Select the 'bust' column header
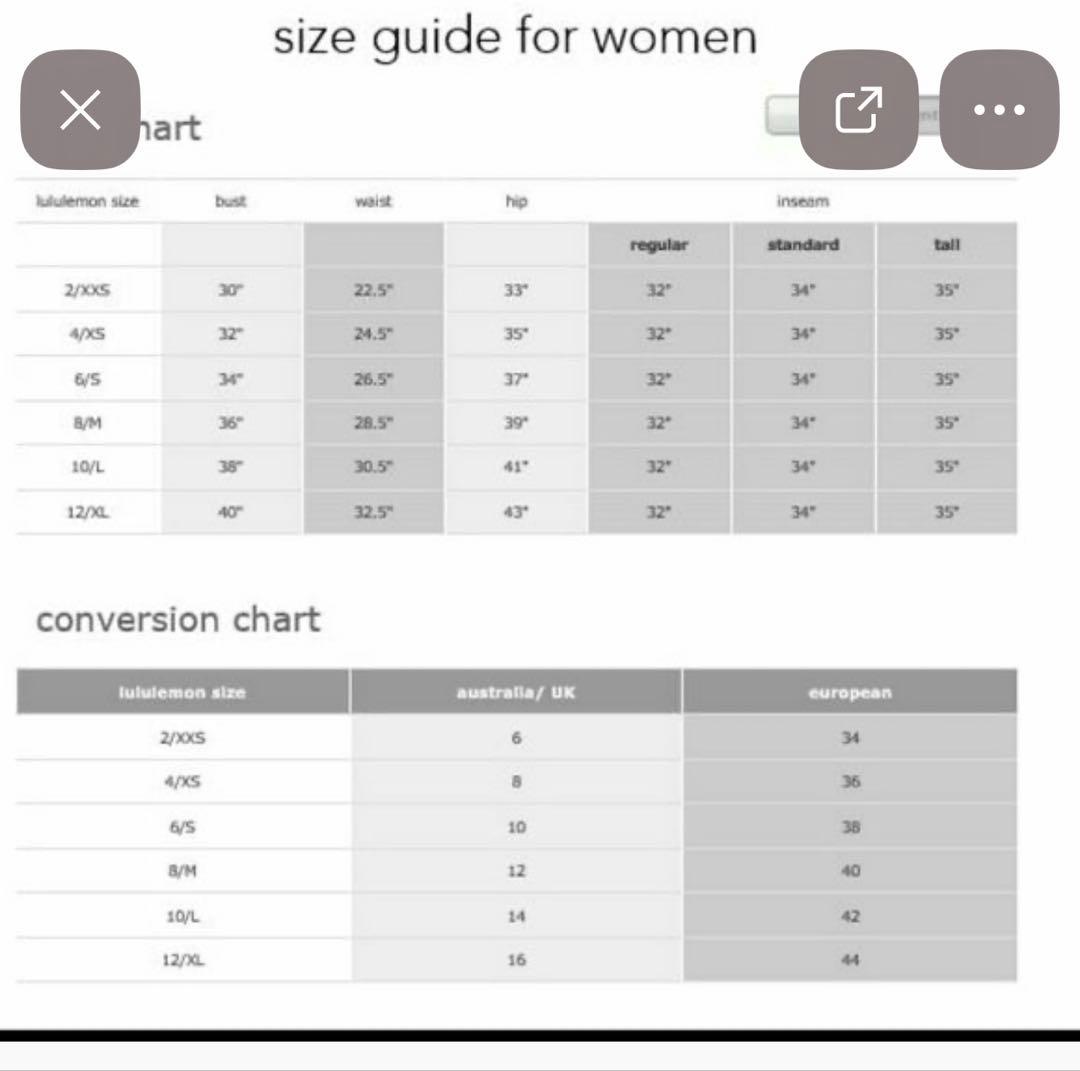The width and height of the screenshot is (1080, 1071). tap(230, 201)
